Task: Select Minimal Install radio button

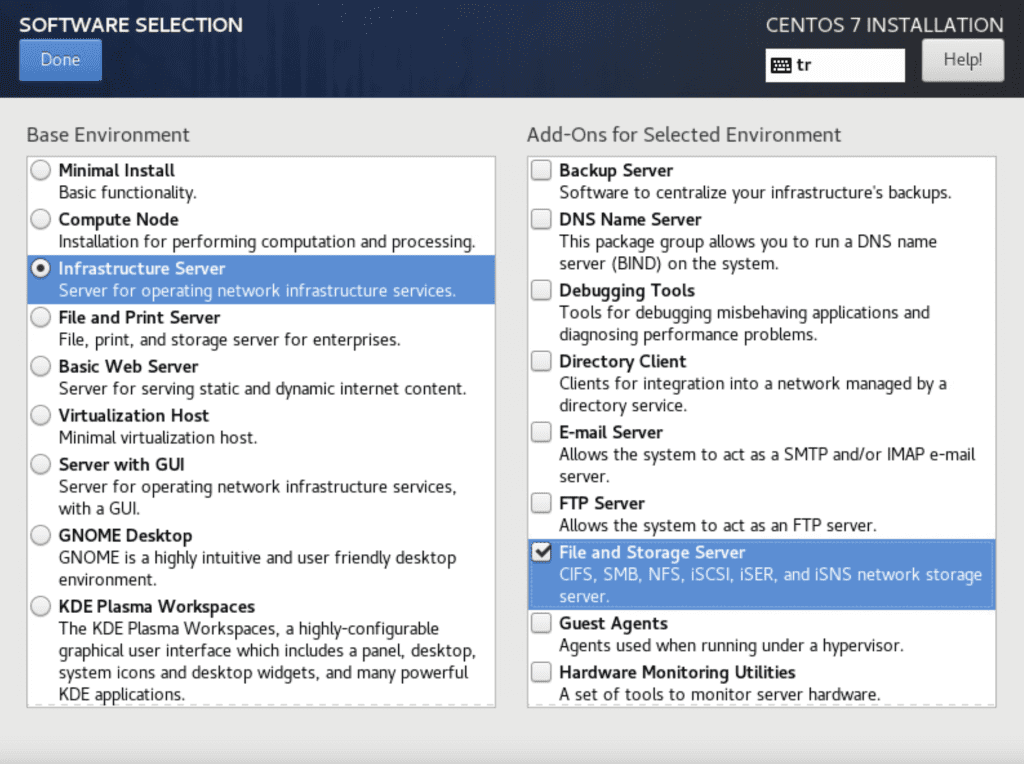Action: [40, 170]
